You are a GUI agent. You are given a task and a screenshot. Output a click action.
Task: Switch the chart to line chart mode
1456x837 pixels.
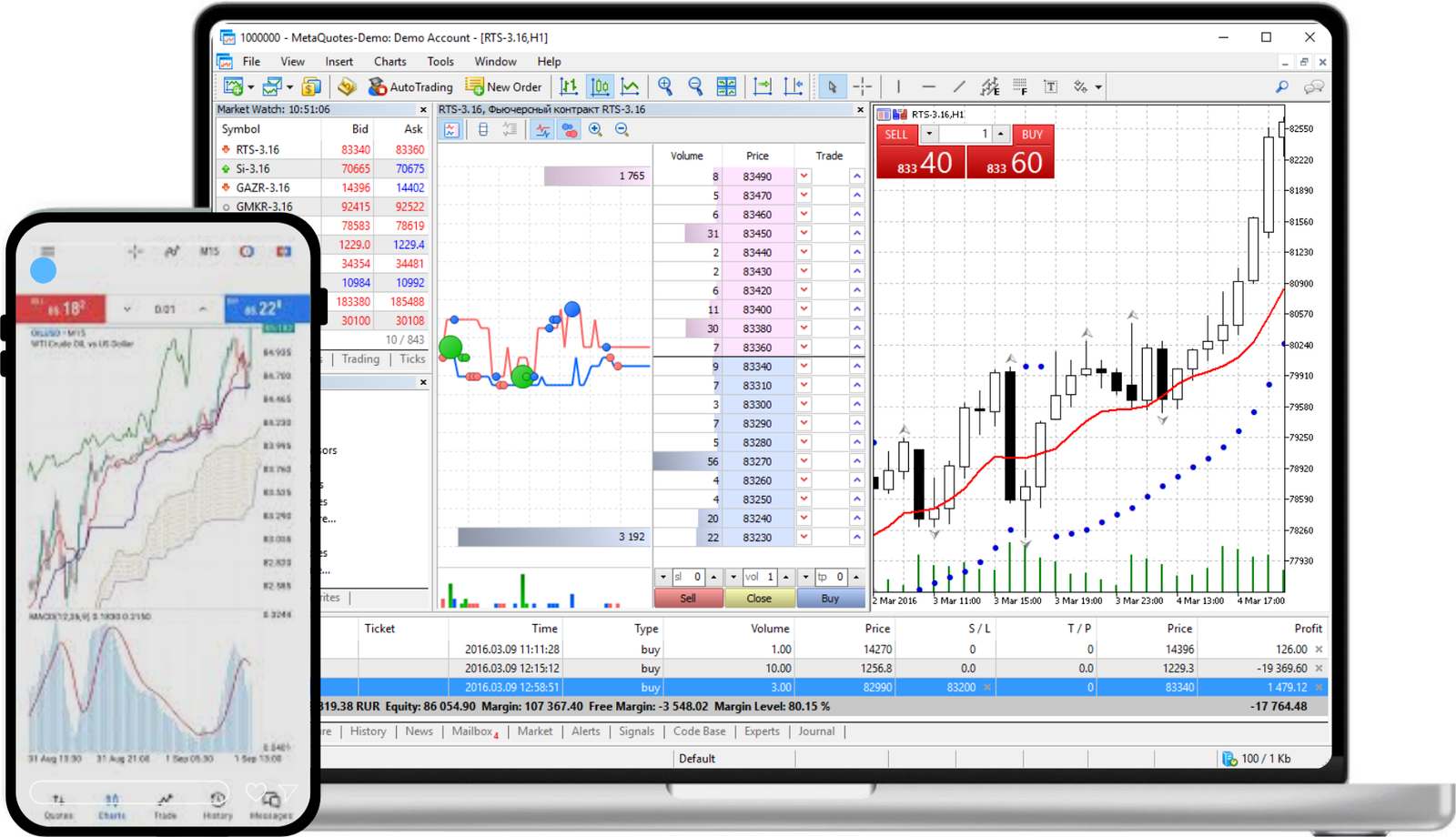(630, 86)
